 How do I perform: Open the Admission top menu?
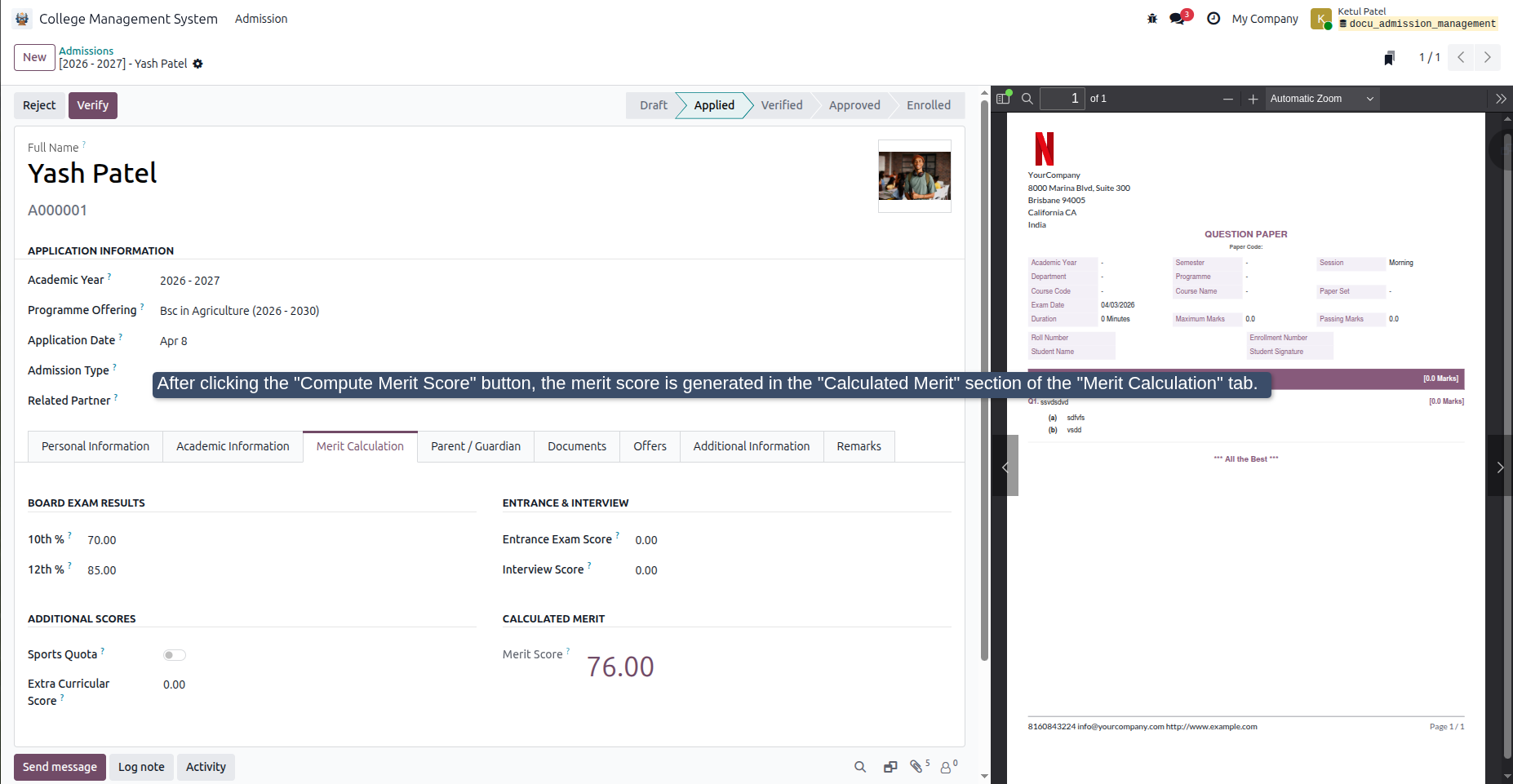pos(261,19)
